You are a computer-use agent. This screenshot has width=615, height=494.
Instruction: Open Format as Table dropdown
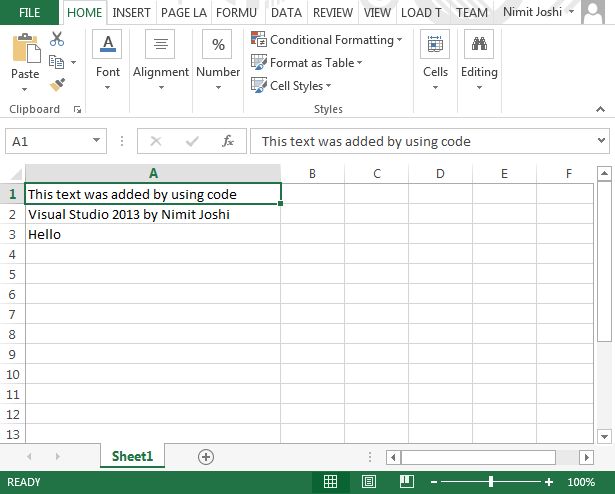tap(359, 62)
